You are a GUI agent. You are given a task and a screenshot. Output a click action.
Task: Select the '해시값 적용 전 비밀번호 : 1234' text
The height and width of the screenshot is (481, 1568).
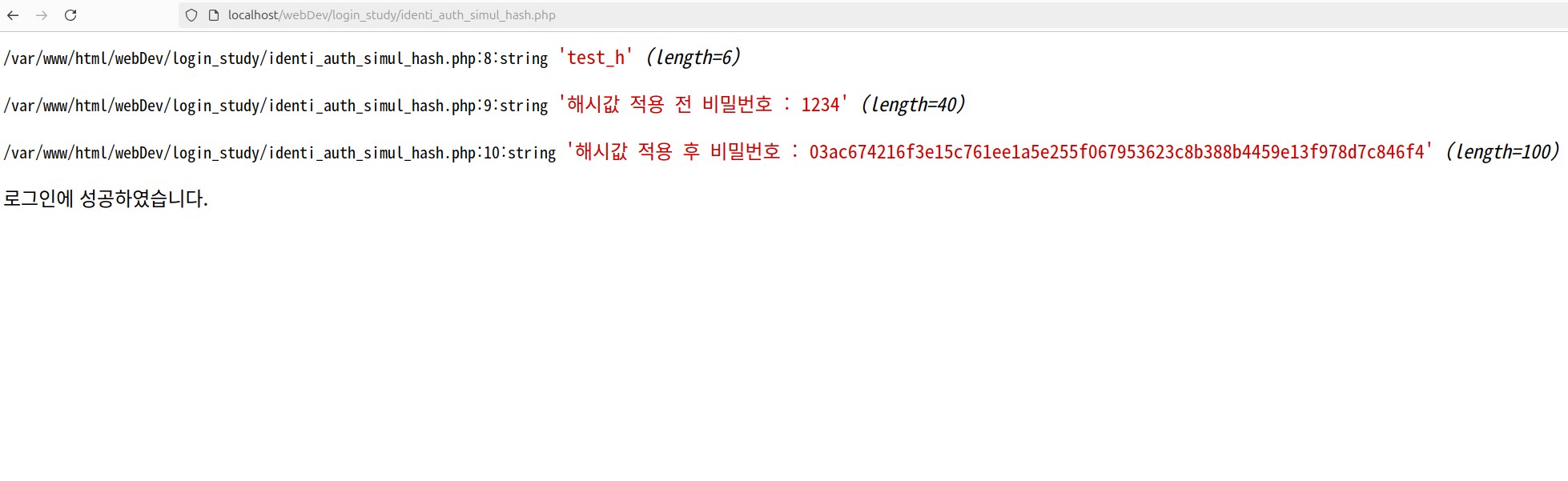click(703, 105)
